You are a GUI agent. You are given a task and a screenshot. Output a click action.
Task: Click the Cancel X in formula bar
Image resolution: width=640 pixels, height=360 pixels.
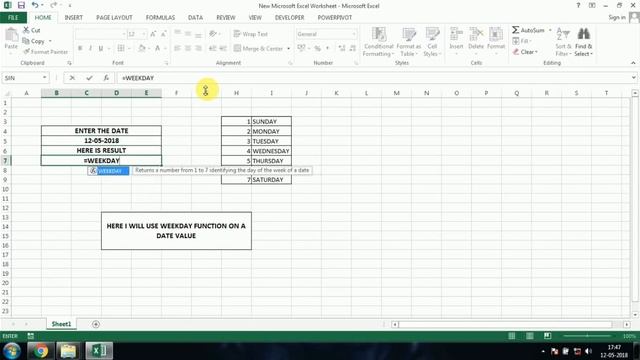(72, 78)
